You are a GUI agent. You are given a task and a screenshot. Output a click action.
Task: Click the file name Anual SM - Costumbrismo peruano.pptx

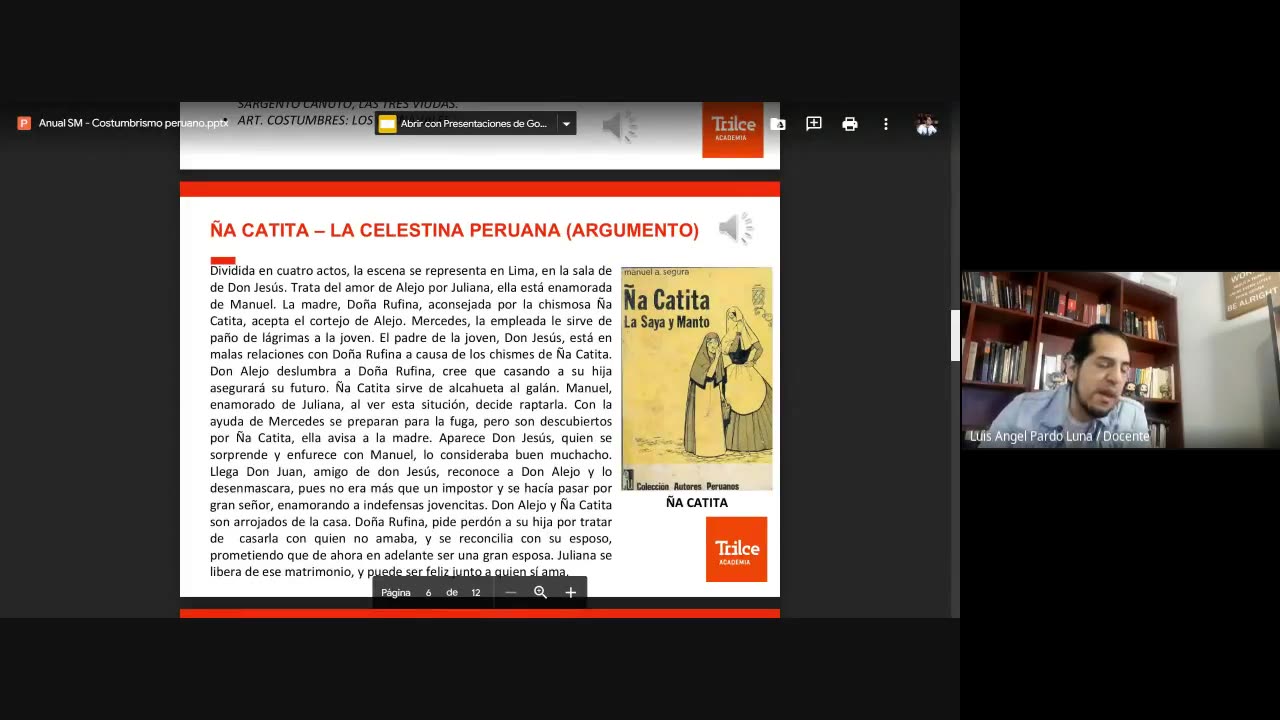[133, 123]
